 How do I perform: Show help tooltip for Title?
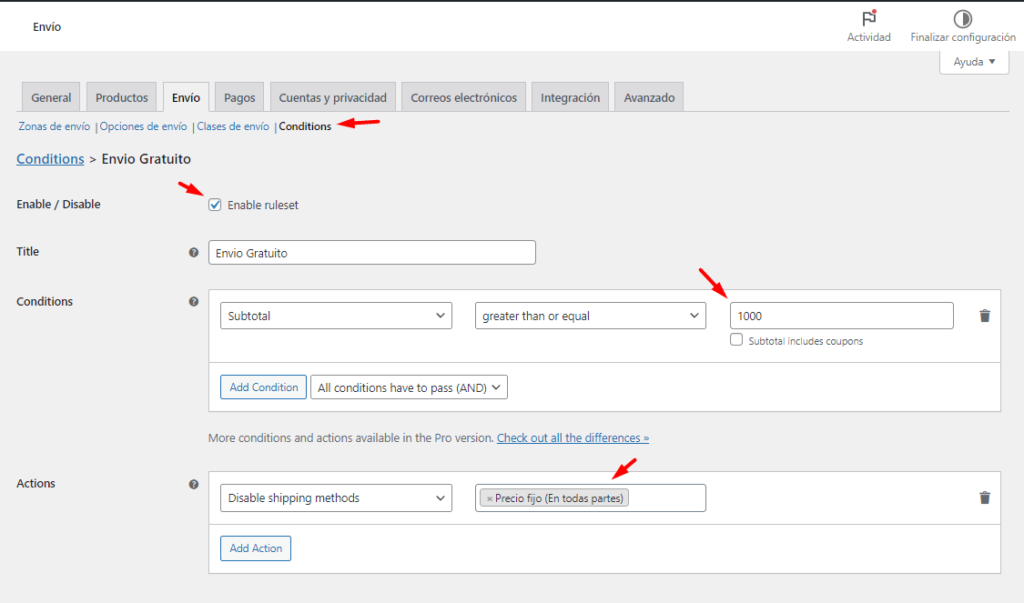click(193, 252)
